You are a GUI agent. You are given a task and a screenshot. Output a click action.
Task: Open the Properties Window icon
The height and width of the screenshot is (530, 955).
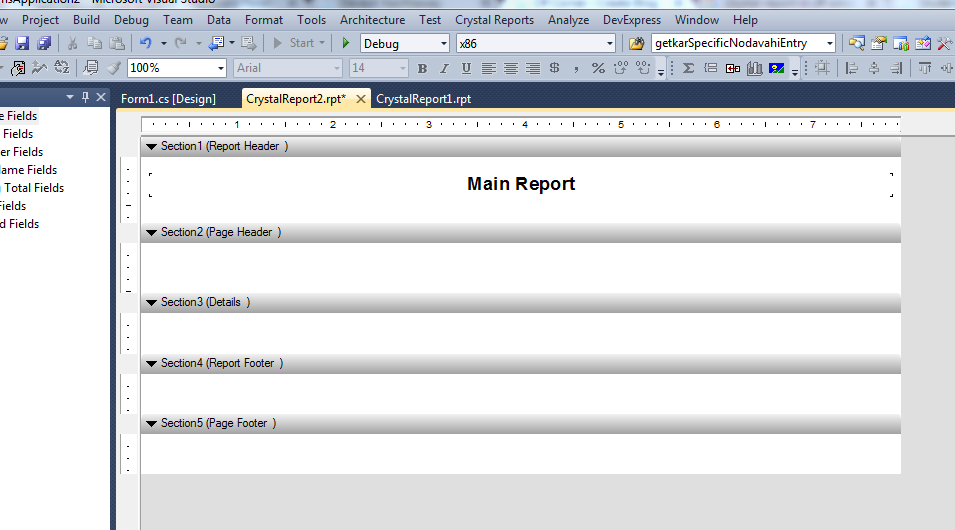click(x=879, y=43)
